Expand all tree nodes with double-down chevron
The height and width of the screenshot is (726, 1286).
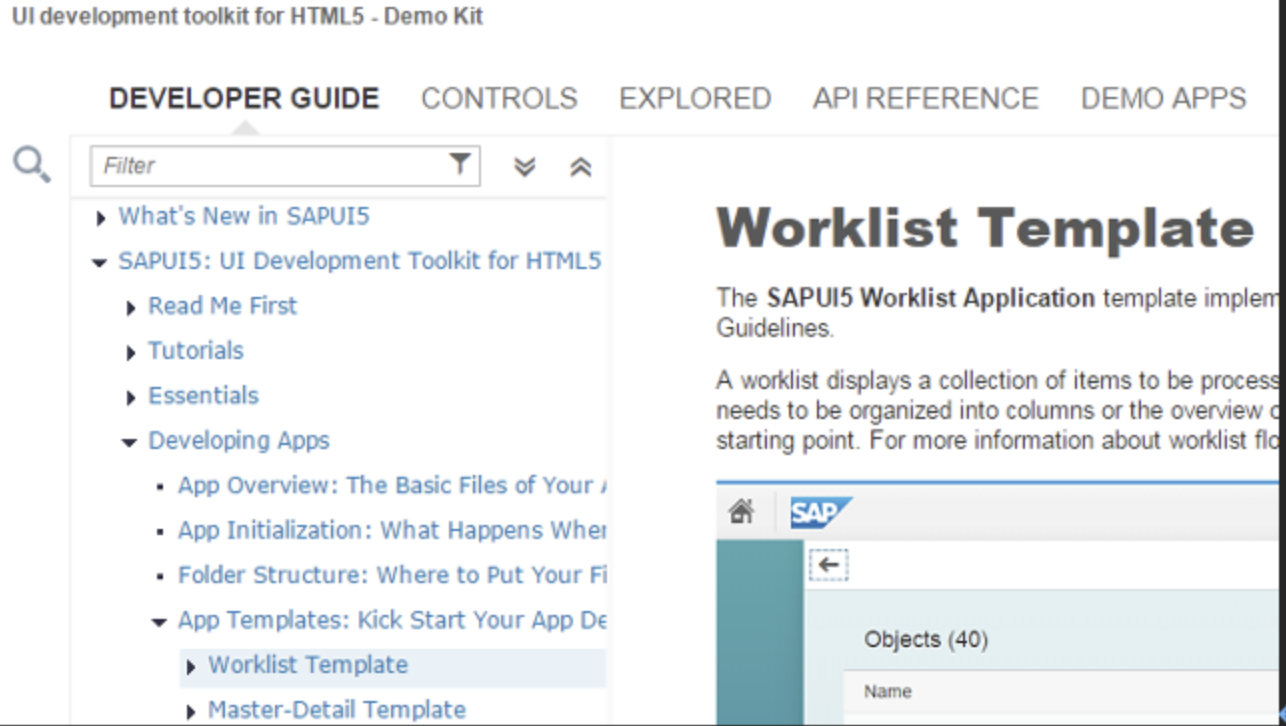point(525,166)
